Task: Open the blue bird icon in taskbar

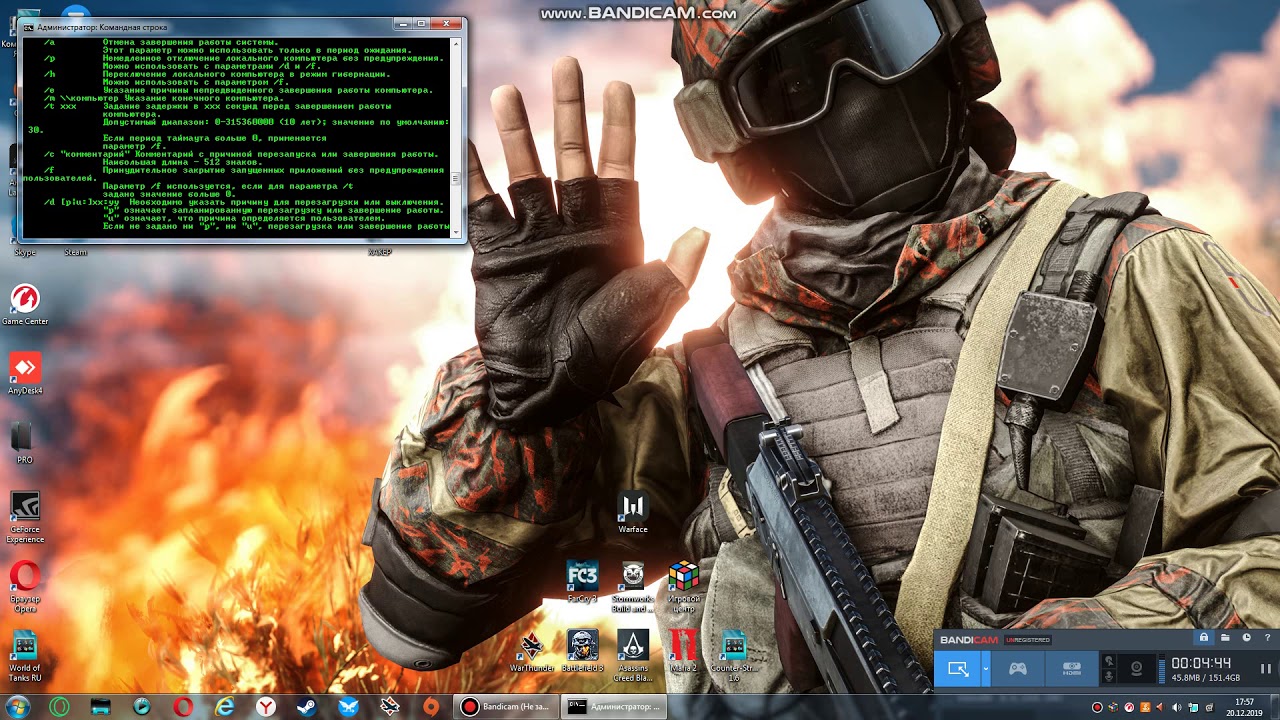Action: tap(348, 707)
